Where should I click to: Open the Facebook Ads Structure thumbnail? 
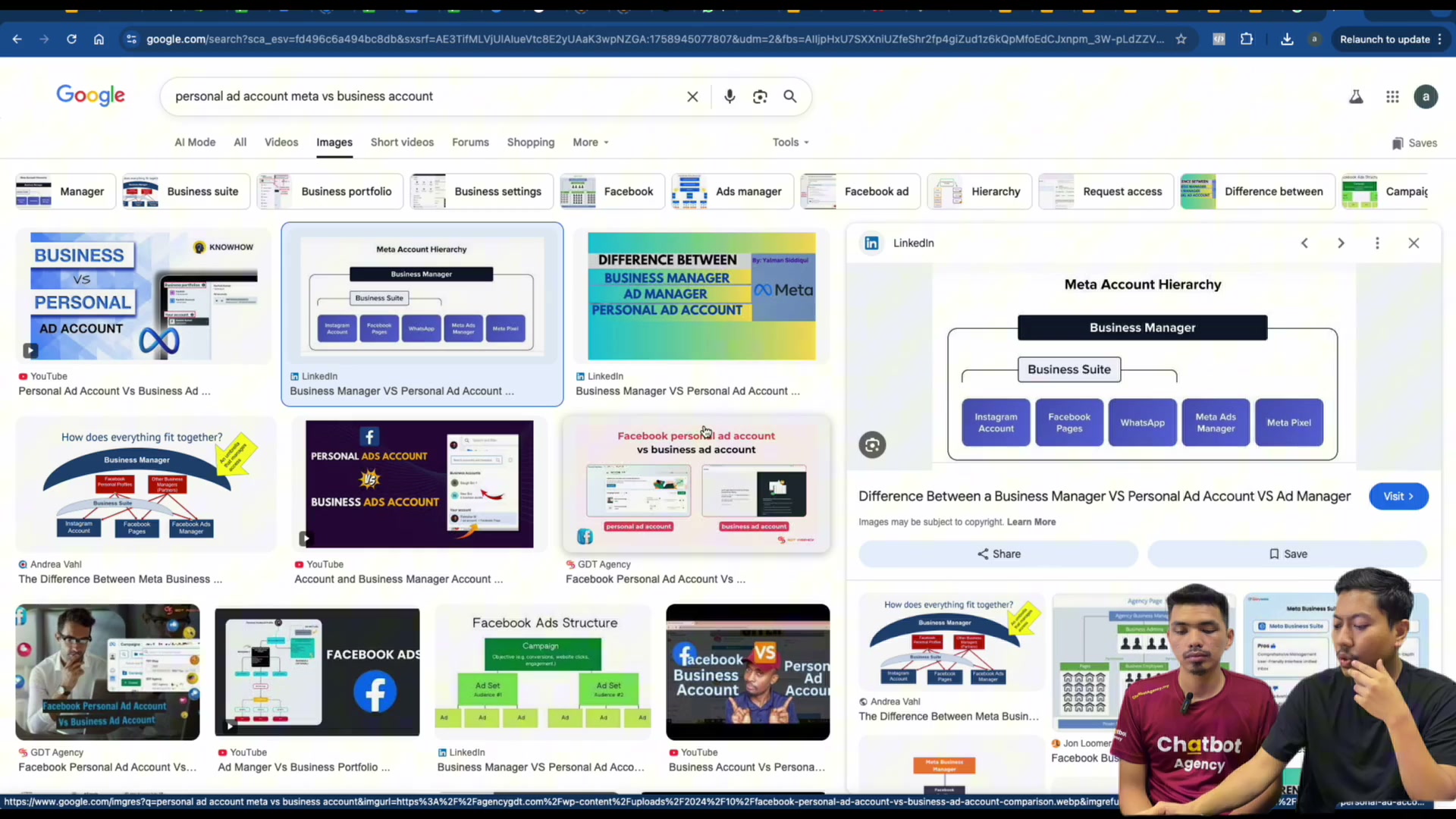[x=543, y=672]
